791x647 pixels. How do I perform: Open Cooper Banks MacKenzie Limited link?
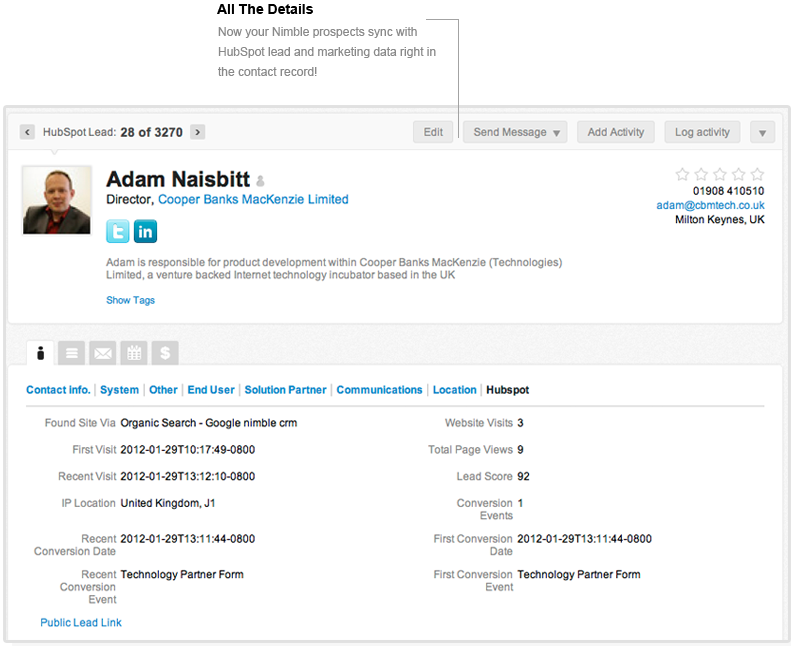click(x=253, y=199)
